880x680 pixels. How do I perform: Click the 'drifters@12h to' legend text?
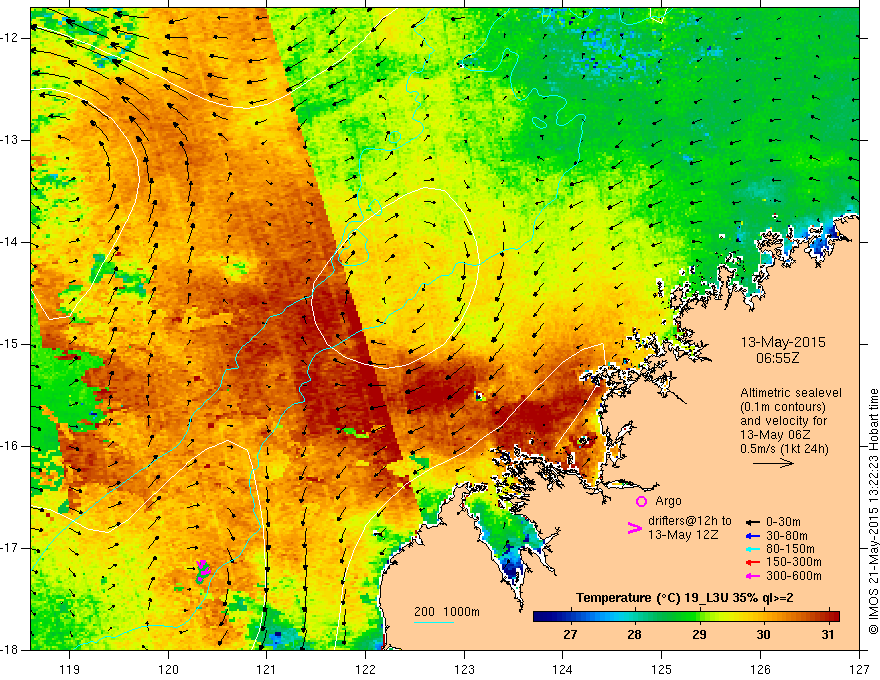tap(690, 521)
